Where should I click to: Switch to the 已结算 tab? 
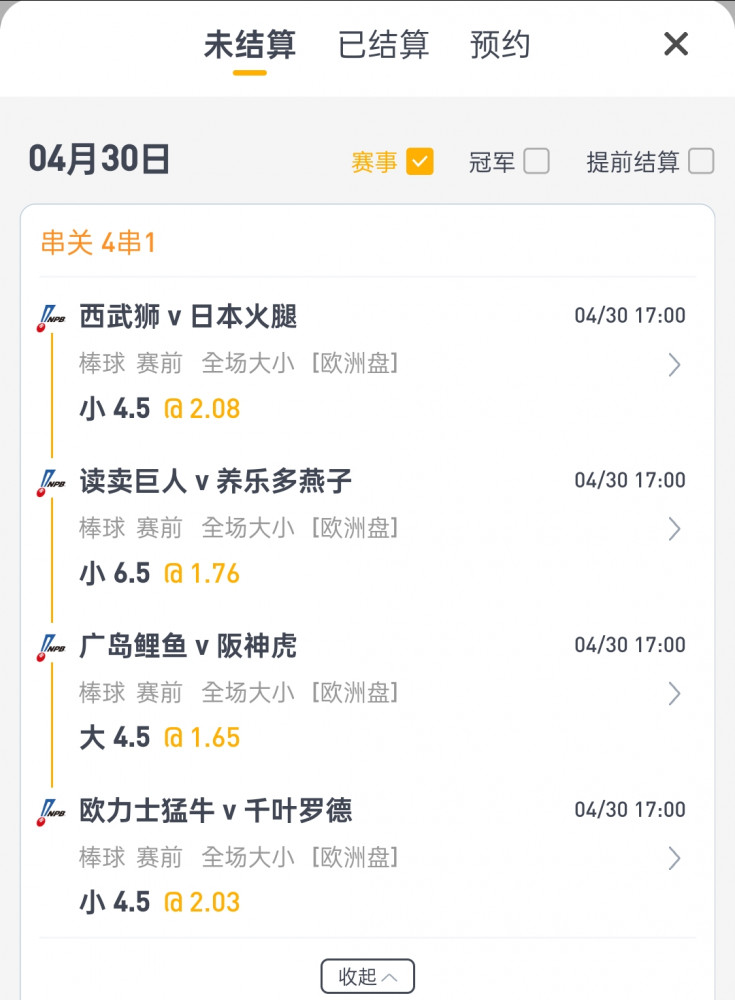point(383,45)
